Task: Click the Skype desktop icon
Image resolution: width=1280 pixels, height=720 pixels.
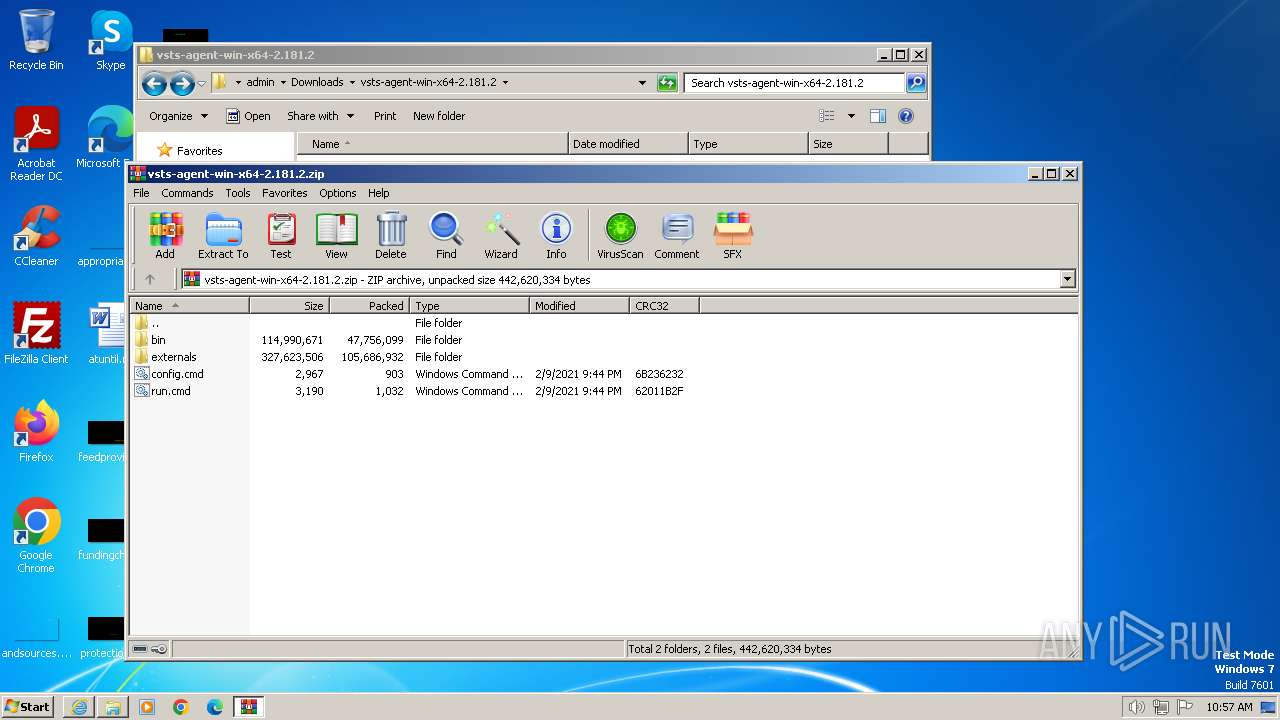Action: (x=110, y=40)
